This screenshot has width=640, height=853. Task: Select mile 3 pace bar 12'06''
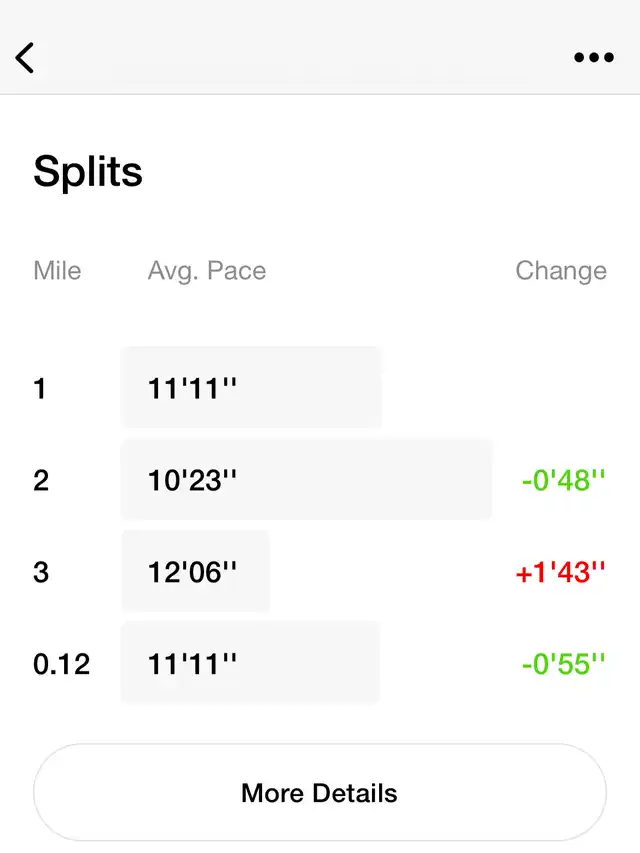[195, 571]
